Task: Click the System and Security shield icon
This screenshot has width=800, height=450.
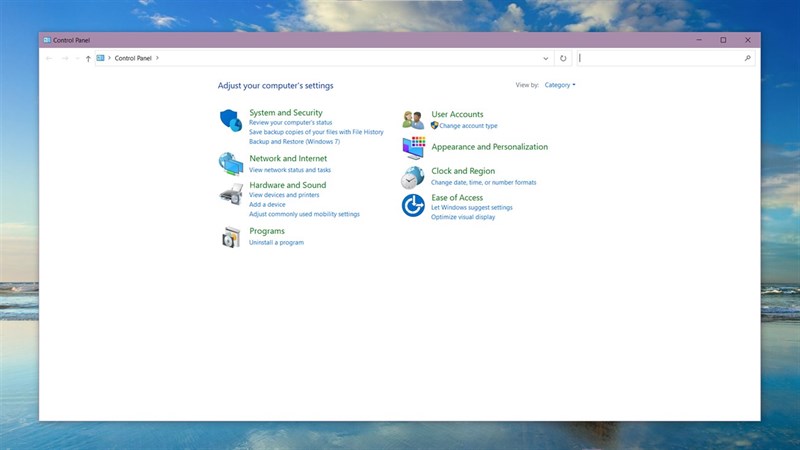Action: (231, 120)
